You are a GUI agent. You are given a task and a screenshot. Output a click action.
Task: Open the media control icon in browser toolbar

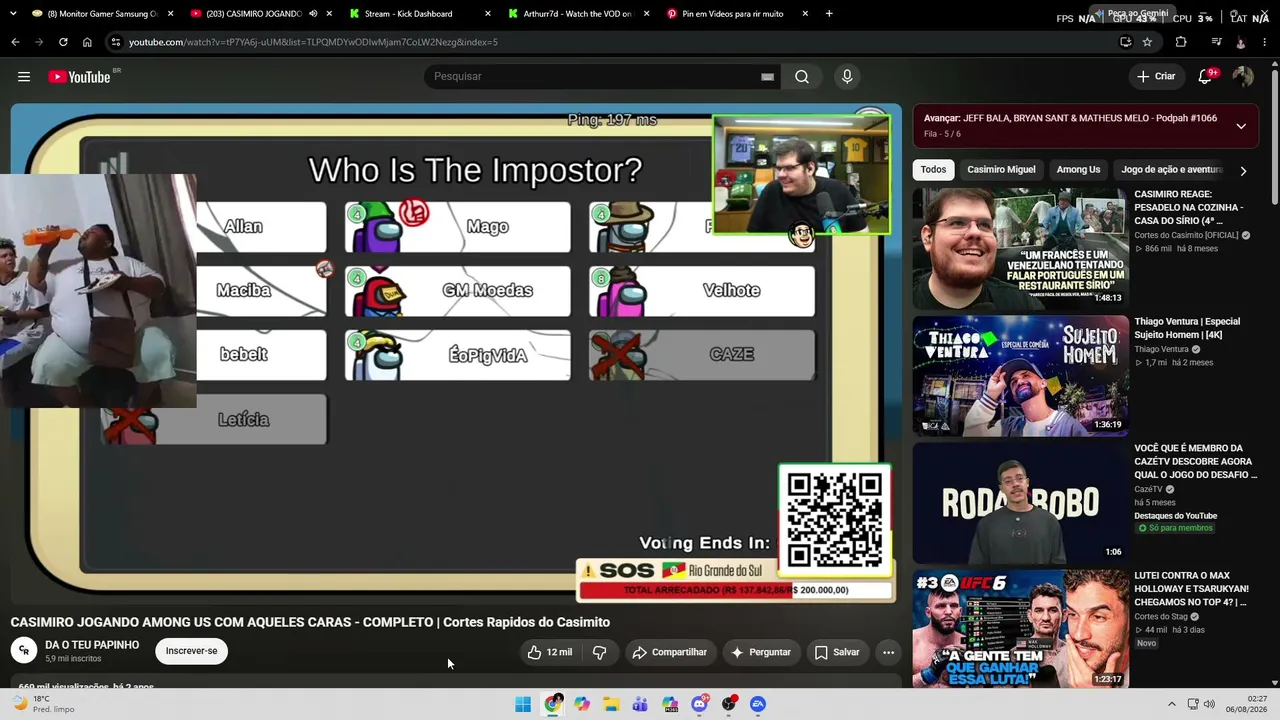click(1217, 42)
